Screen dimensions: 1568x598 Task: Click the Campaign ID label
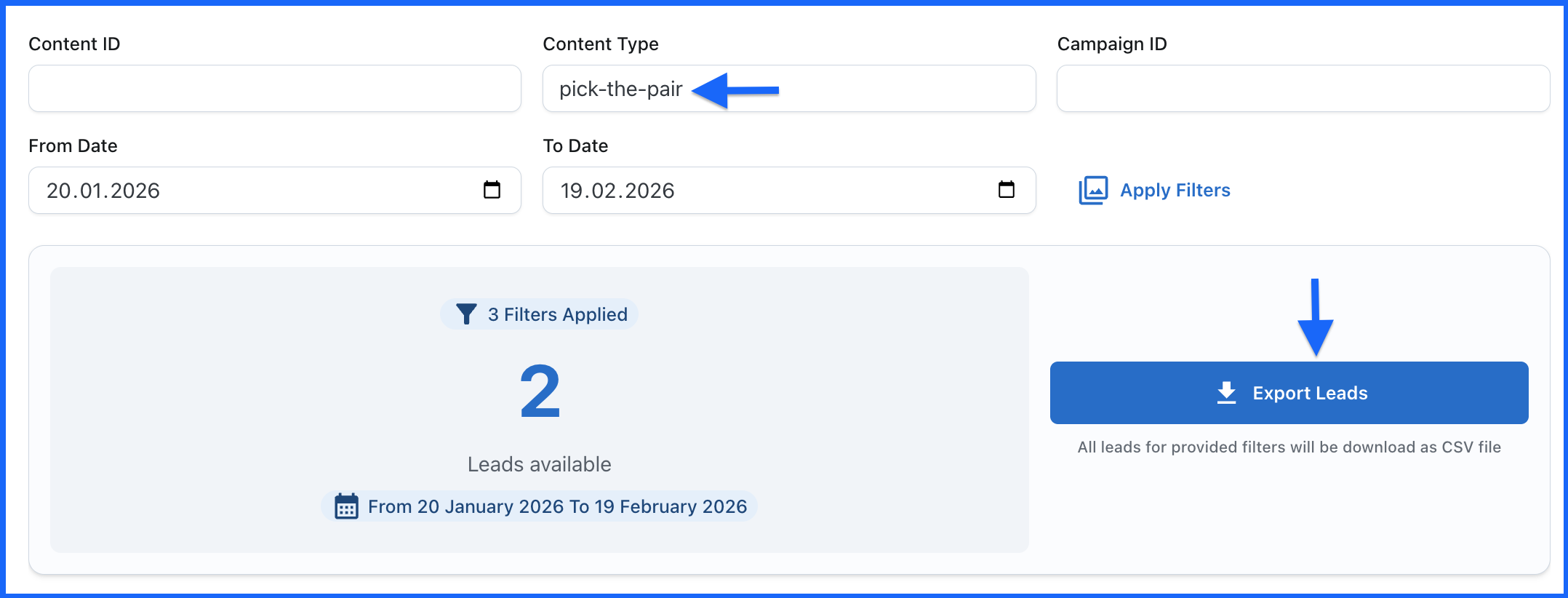1111,44
